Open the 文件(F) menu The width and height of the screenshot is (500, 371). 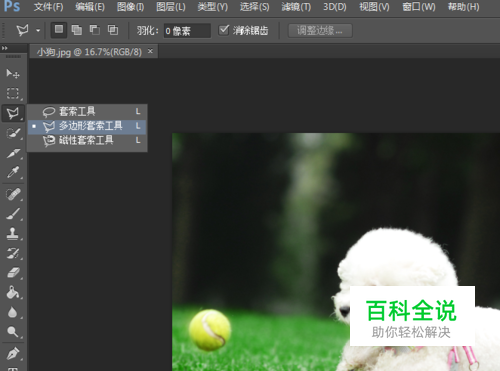pyautogui.click(x=49, y=7)
